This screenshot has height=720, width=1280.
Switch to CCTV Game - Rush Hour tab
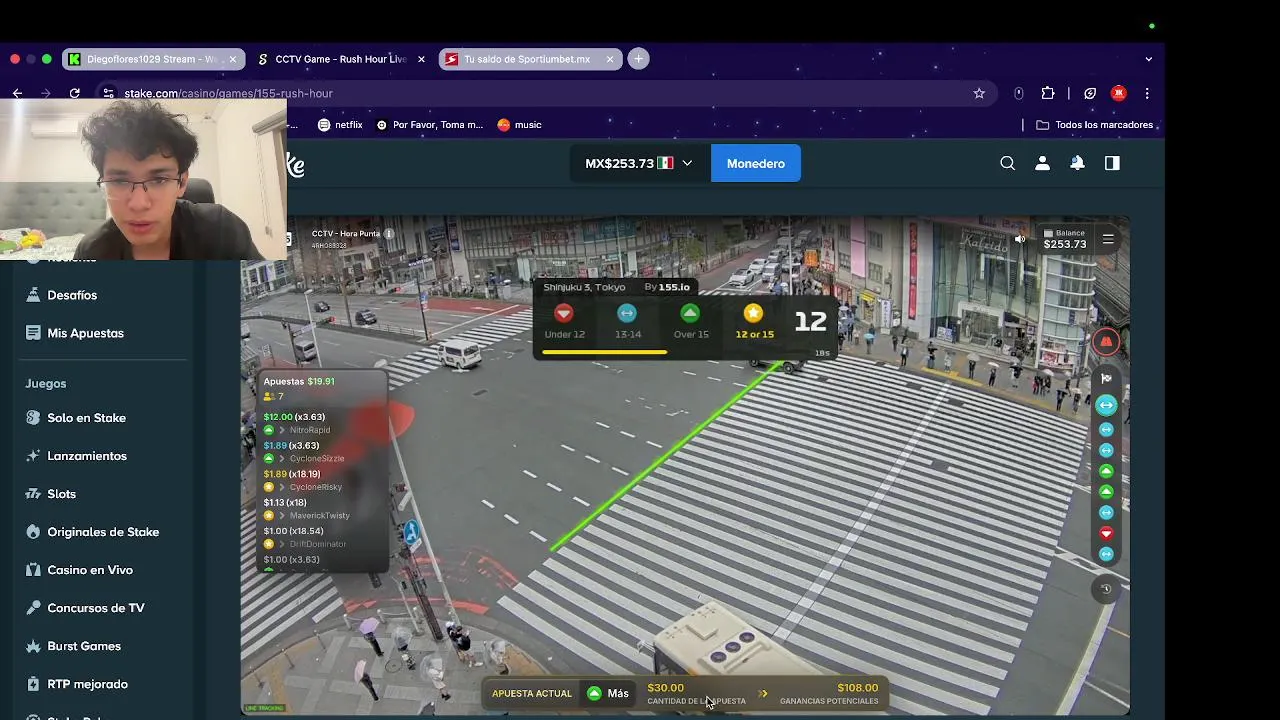(340, 59)
